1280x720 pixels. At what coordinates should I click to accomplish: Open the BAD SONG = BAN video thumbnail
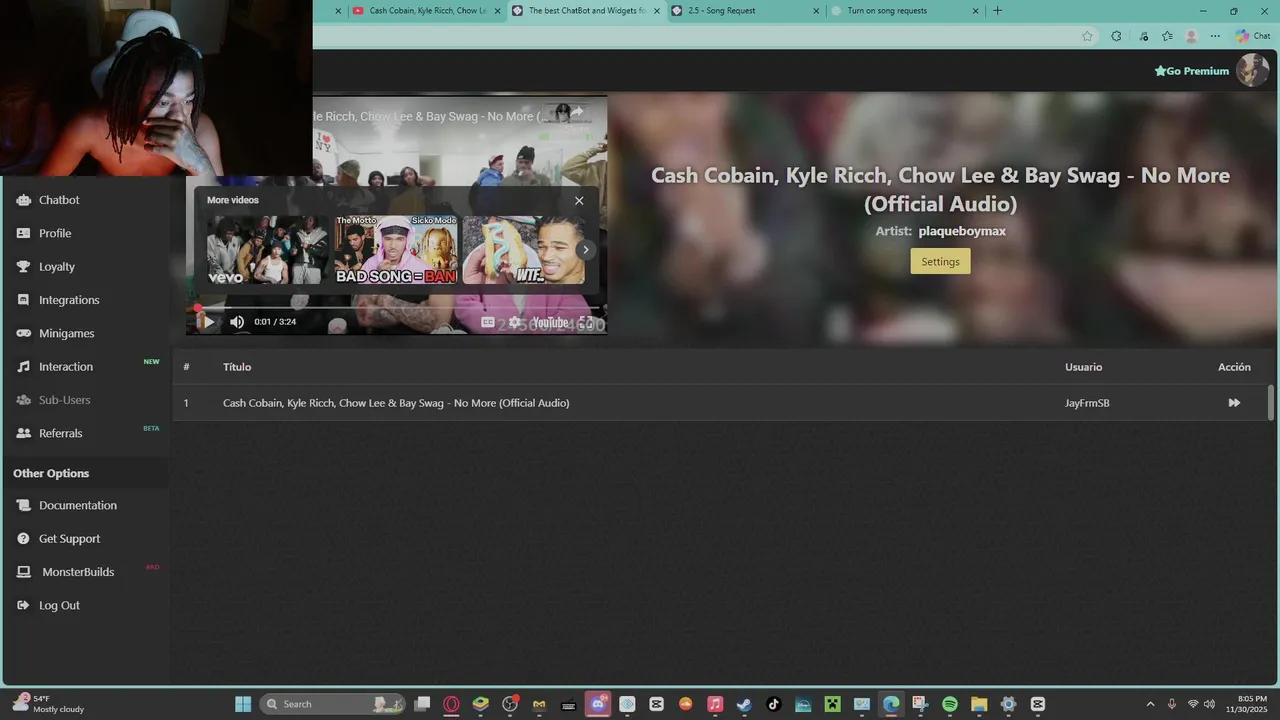click(x=396, y=250)
